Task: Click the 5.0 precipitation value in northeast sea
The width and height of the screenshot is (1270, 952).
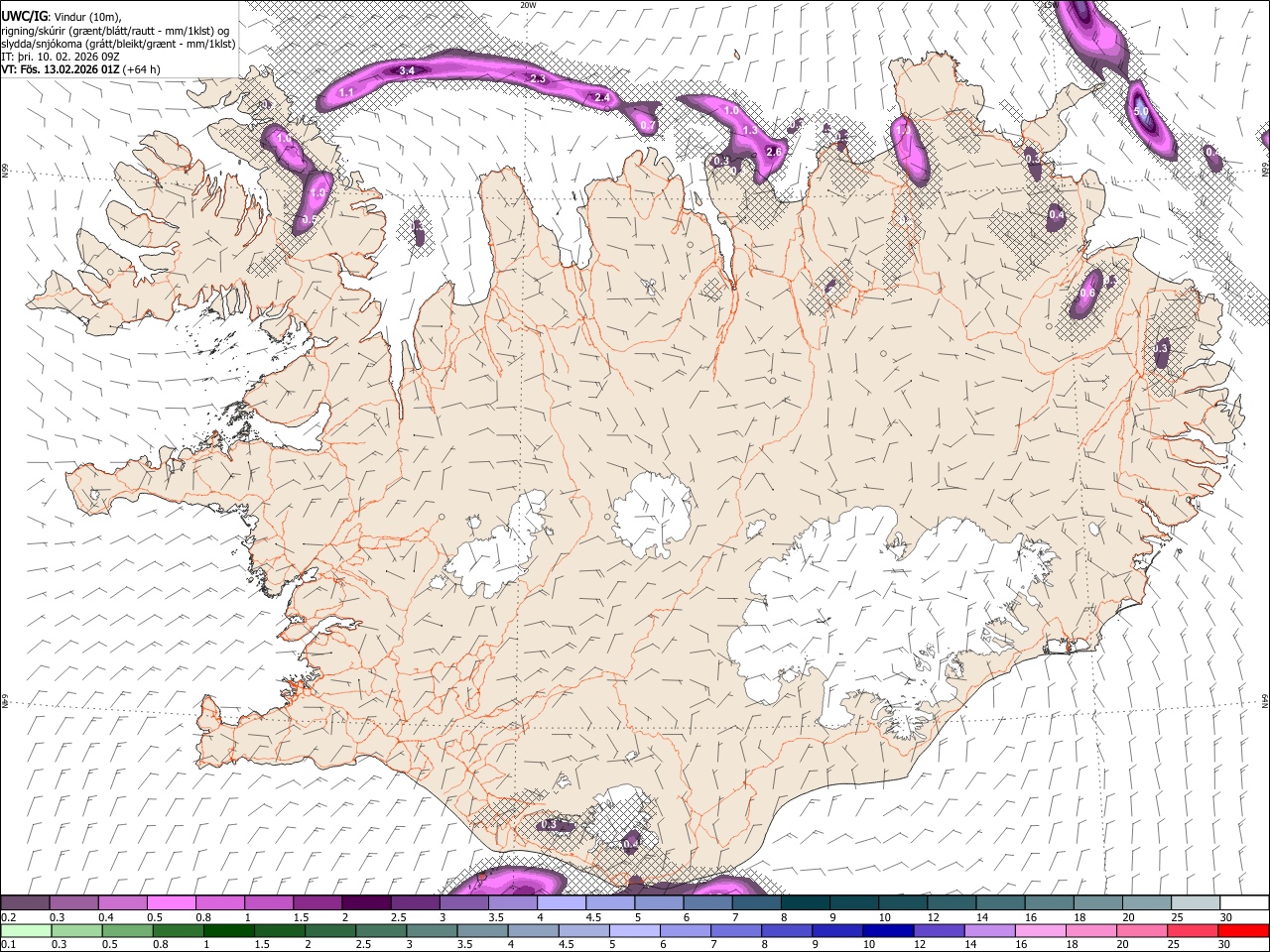Action: pos(1140,112)
